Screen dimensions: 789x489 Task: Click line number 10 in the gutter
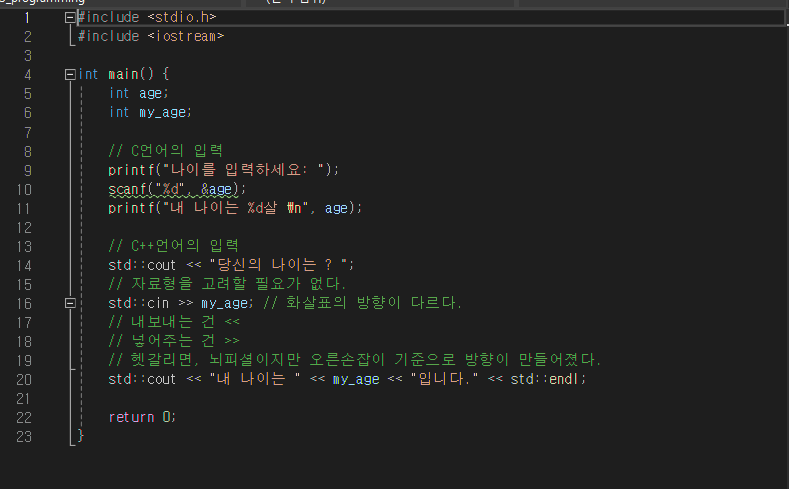[x=24, y=190]
